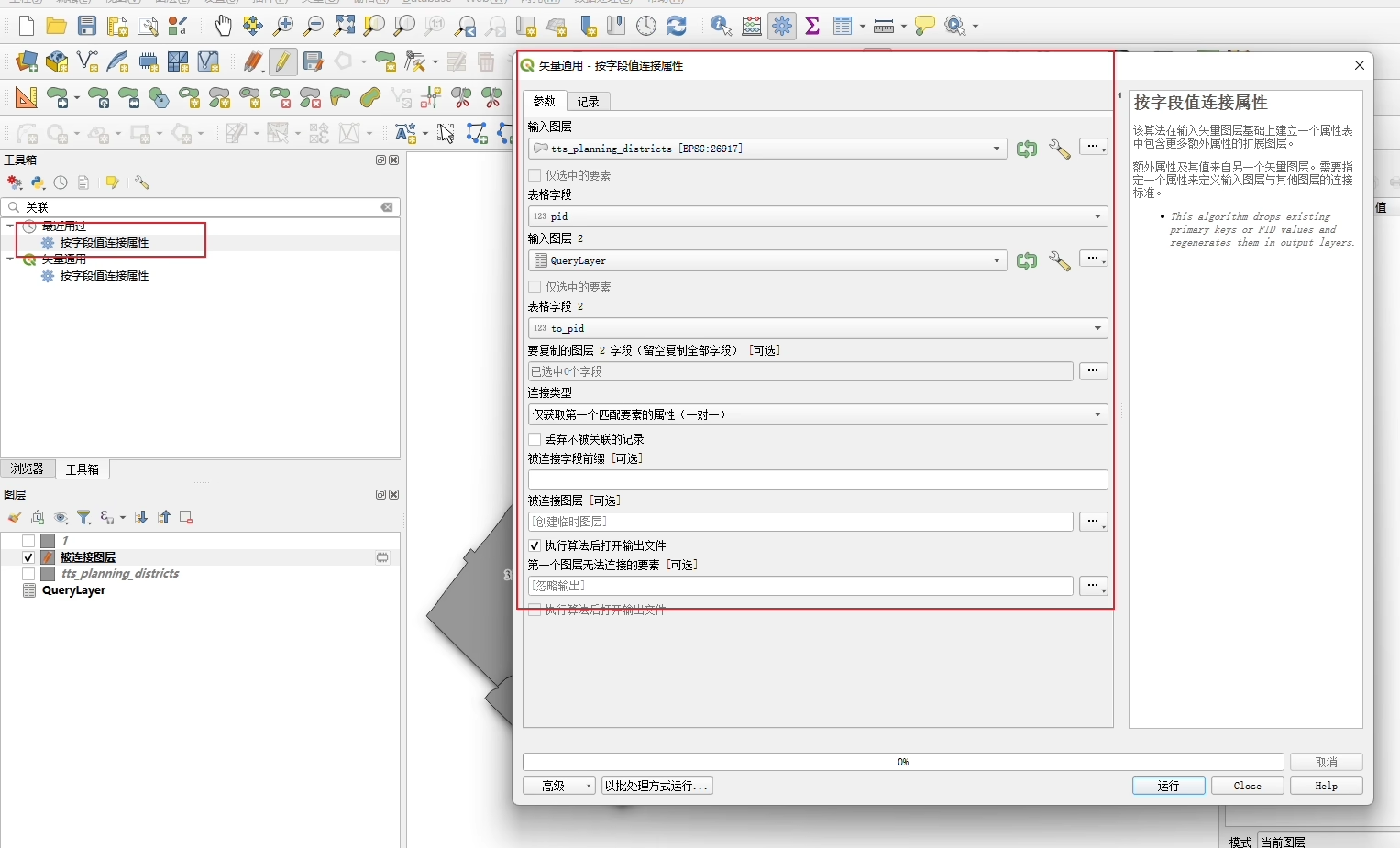Open the table field 2 to_pid dropdown
Screen dimensions: 1400x848
[818, 328]
